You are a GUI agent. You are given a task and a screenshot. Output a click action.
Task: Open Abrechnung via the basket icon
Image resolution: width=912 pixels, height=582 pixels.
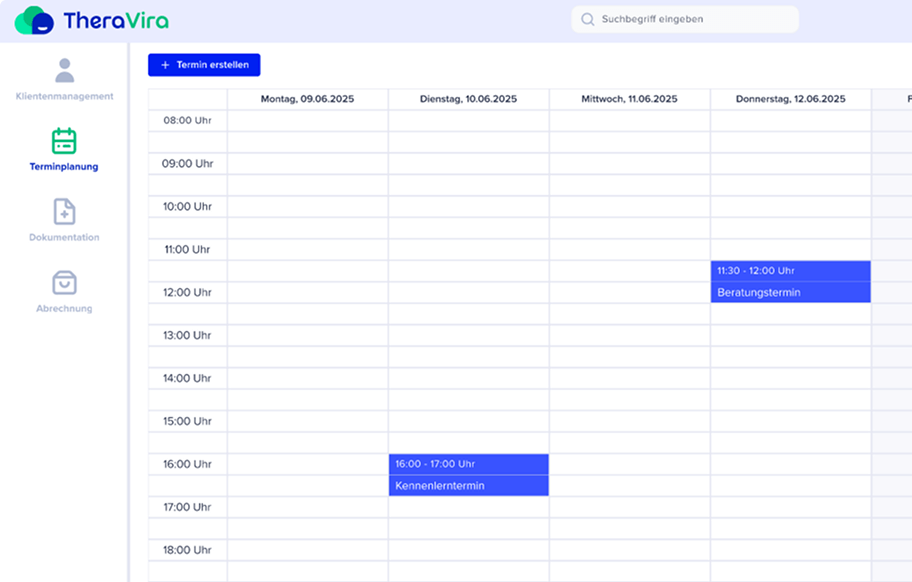pos(64,283)
